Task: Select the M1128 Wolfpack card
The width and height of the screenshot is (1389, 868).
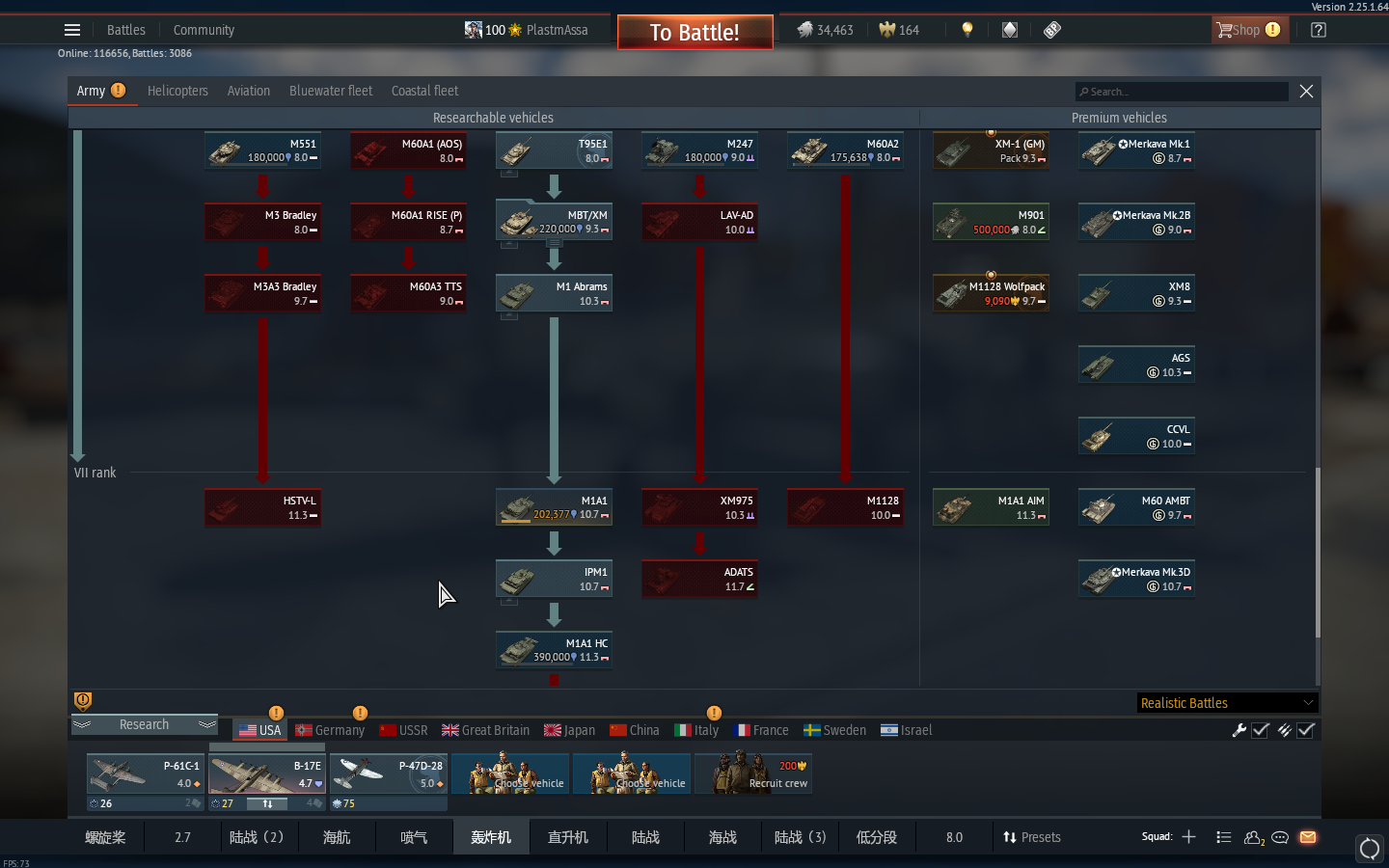Action: pyautogui.click(x=991, y=293)
